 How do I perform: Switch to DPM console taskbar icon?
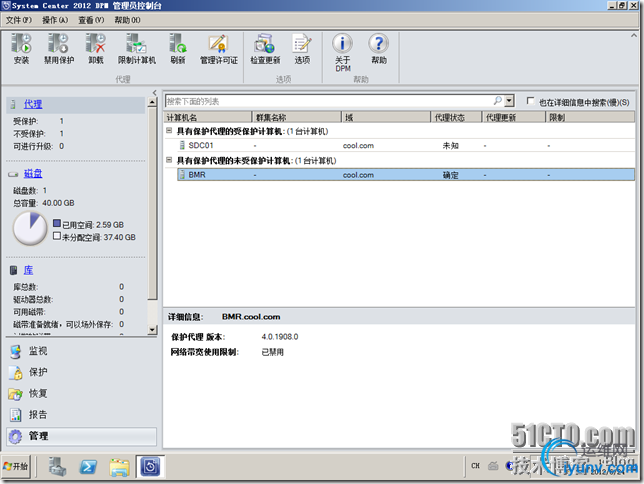click(x=150, y=467)
